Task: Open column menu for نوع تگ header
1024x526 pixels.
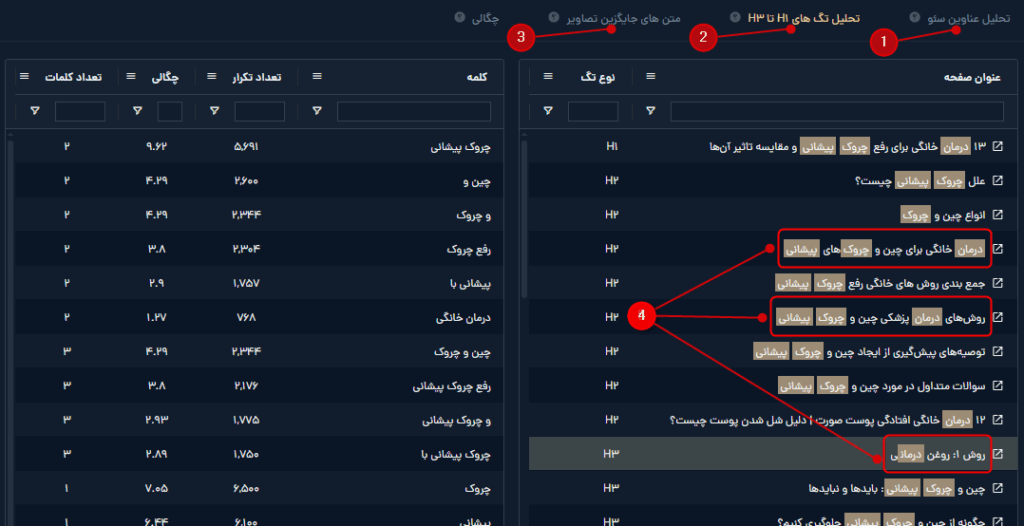Action: coord(548,77)
